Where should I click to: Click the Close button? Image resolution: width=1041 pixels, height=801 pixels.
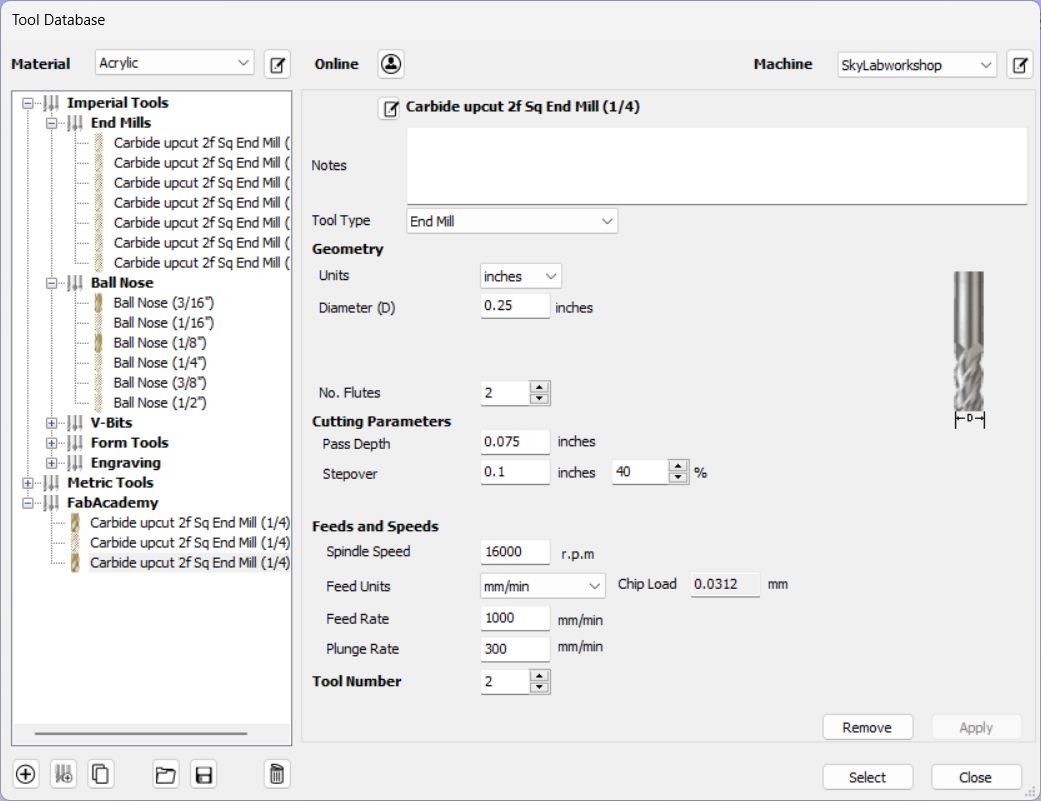(x=976, y=777)
